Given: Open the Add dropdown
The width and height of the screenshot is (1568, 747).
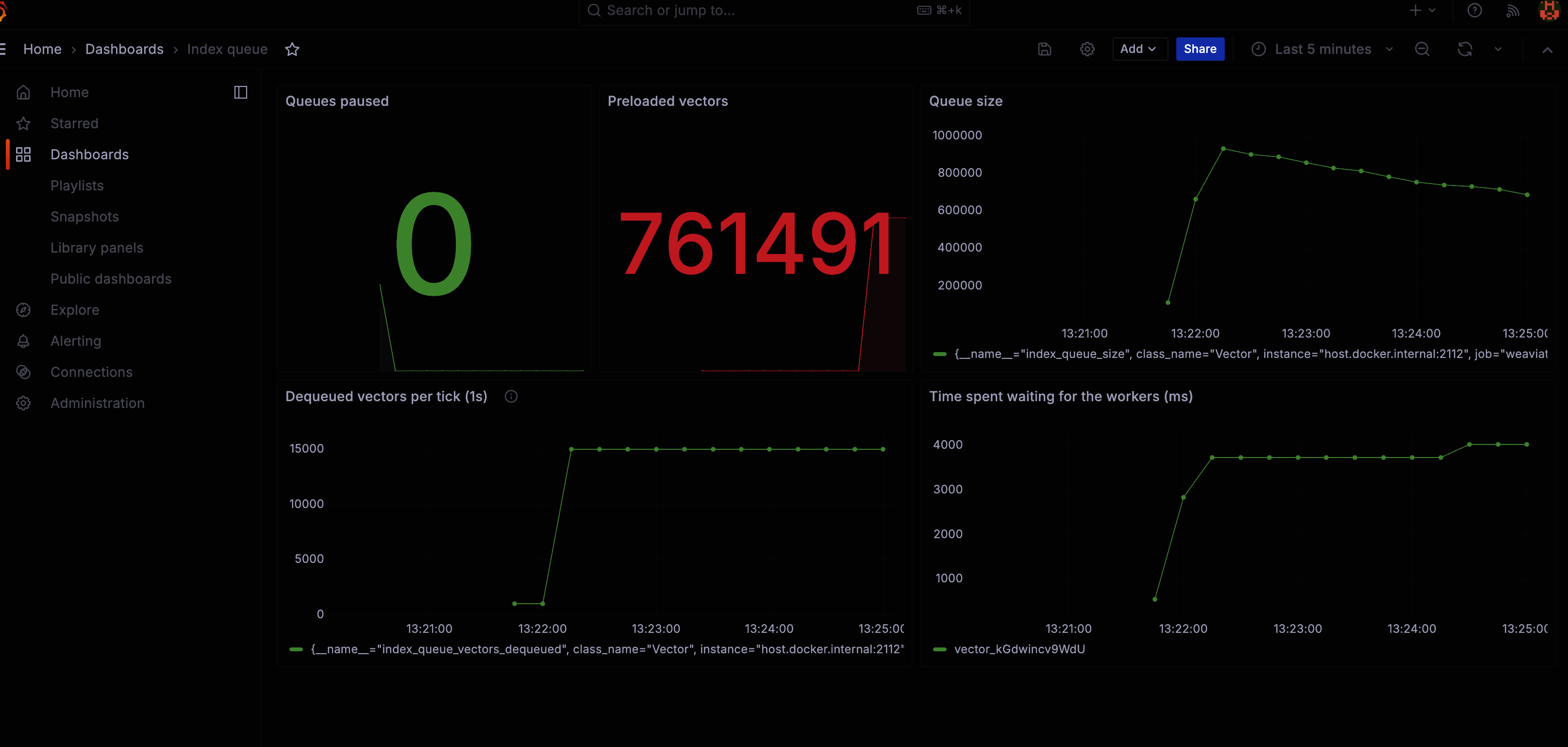Looking at the screenshot, I should point(1138,50).
